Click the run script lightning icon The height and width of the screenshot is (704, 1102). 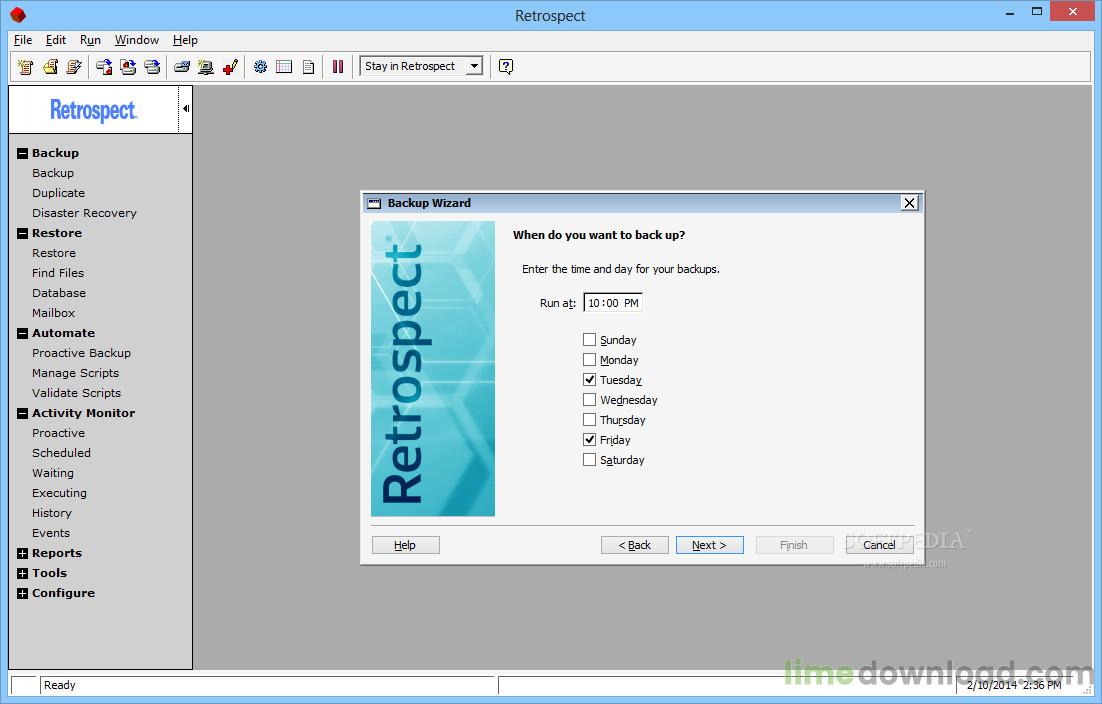coord(74,67)
